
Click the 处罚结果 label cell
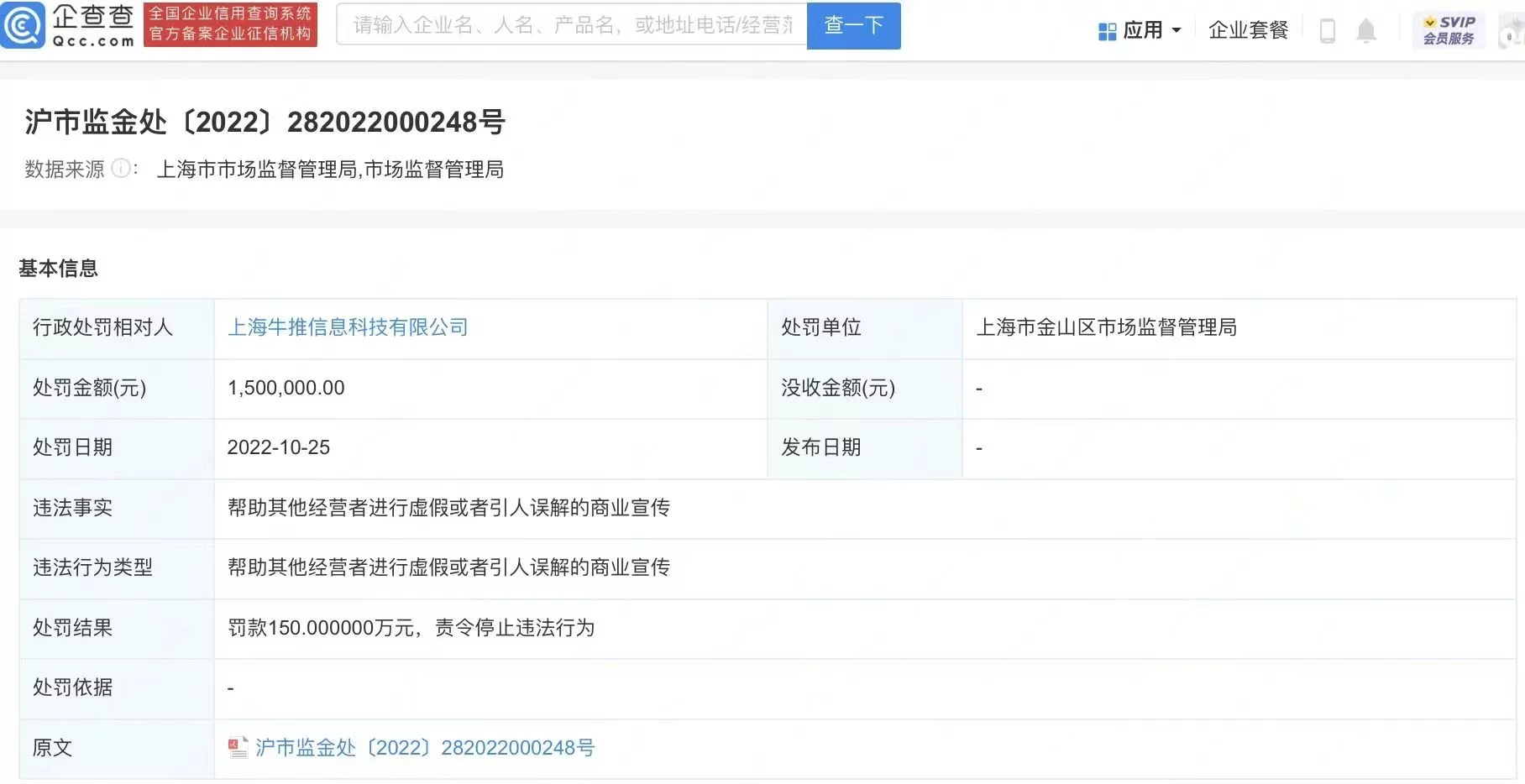[x=117, y=628]
